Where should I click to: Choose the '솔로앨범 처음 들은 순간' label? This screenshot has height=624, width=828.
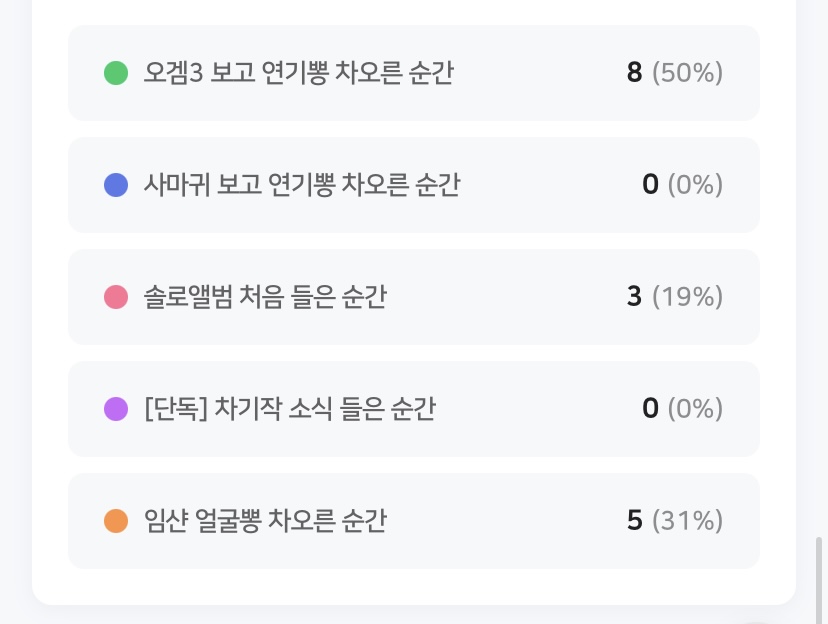[x=265, y=297]
